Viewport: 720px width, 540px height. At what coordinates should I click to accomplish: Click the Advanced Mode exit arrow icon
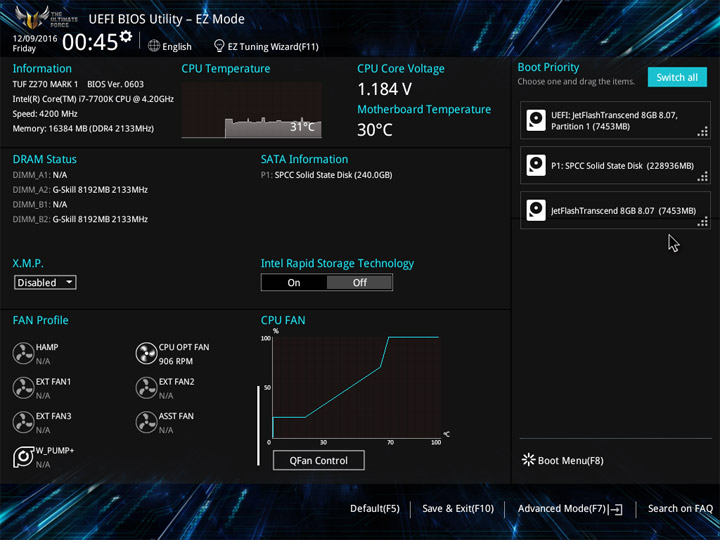(x=616, y=509)
